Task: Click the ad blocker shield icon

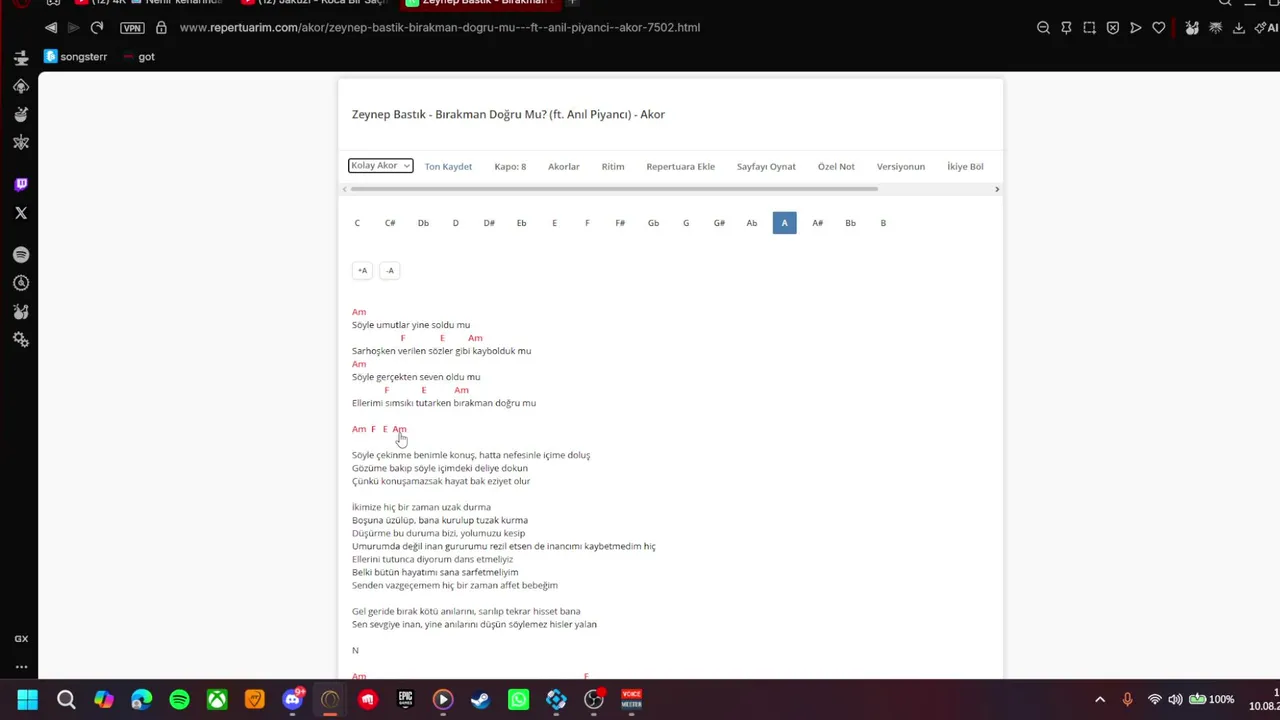Action: 1112,28
